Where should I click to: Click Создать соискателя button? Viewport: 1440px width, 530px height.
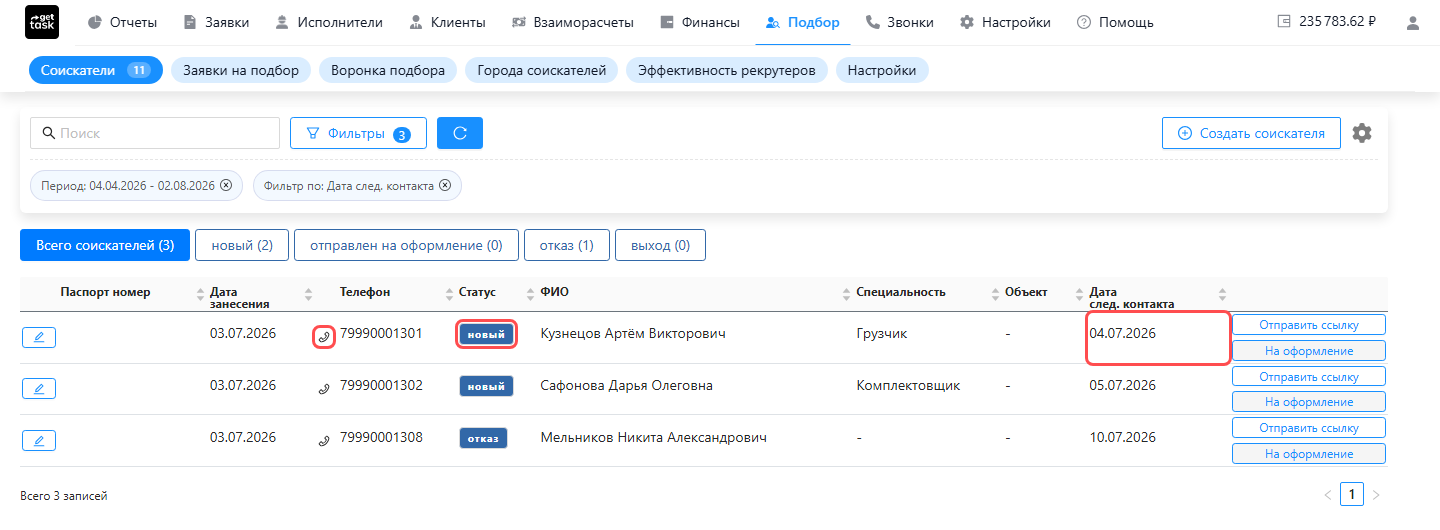pyautogui.click(x=1251, y=133)
